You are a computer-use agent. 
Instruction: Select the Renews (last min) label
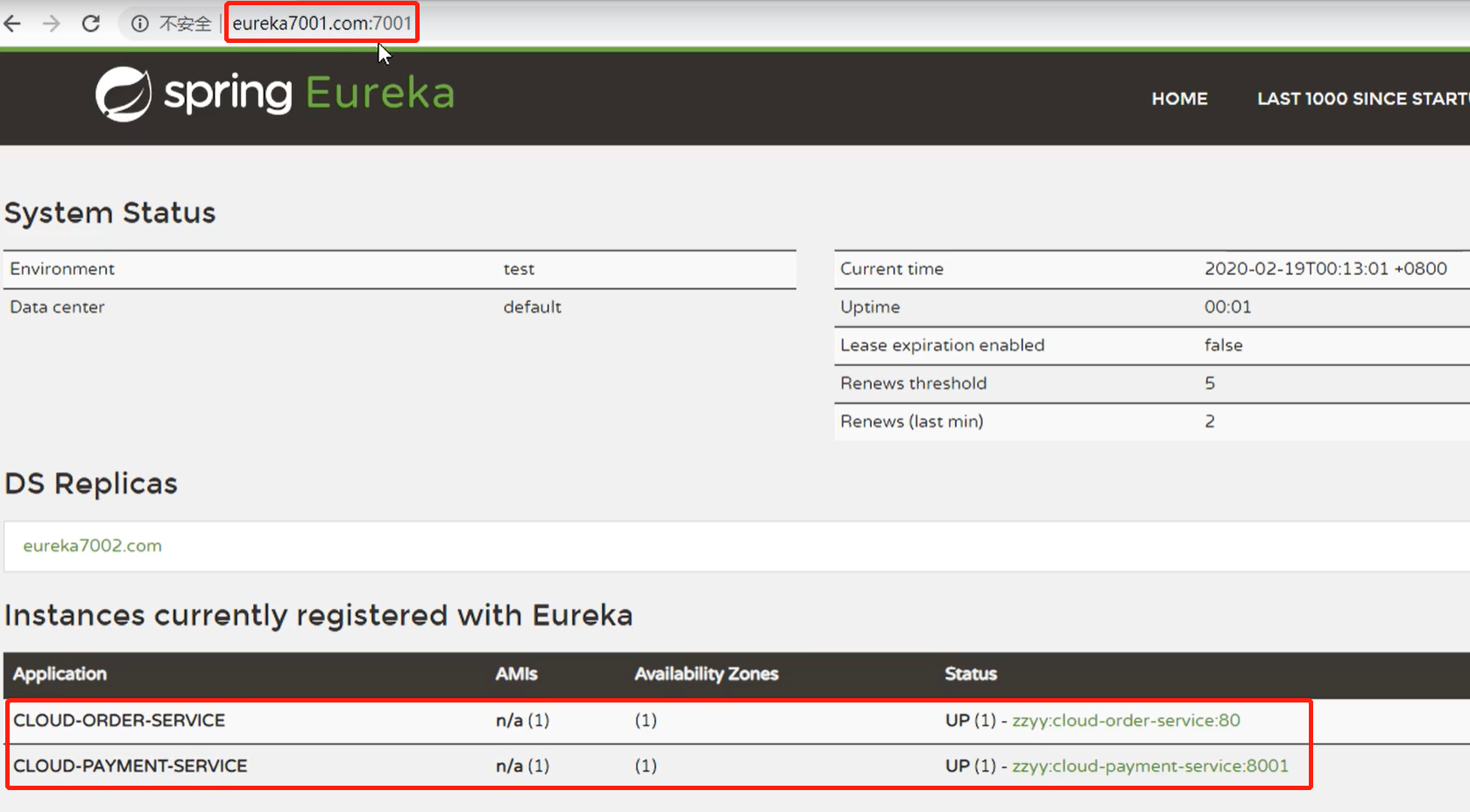(911, 421)
